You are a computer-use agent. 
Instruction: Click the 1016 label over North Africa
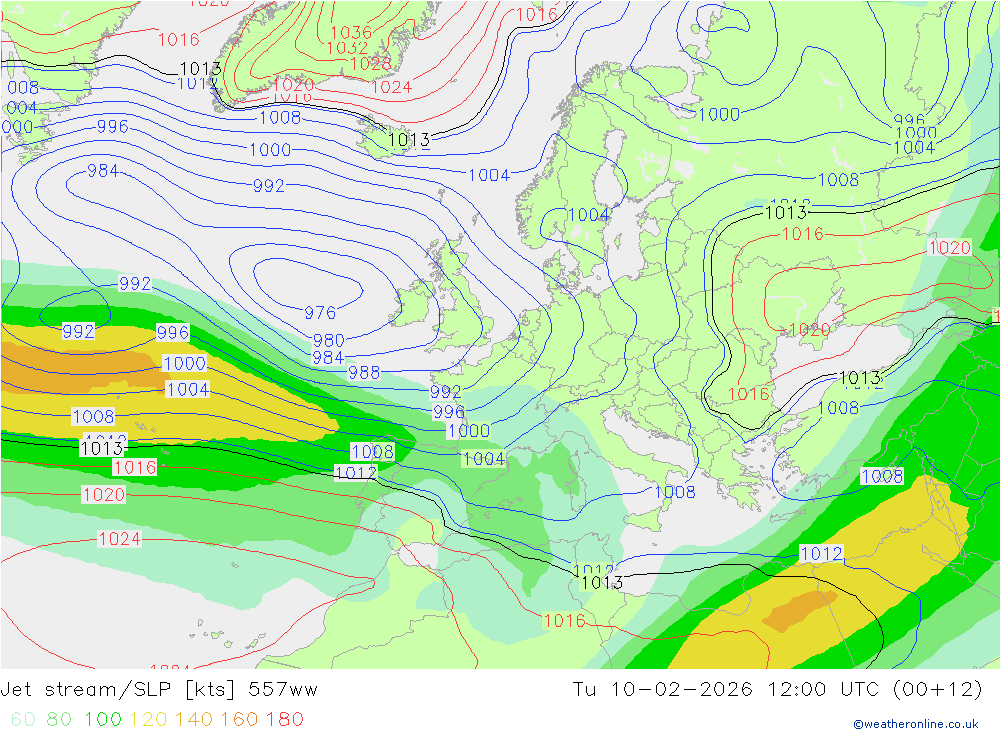(x=564, y=620)
